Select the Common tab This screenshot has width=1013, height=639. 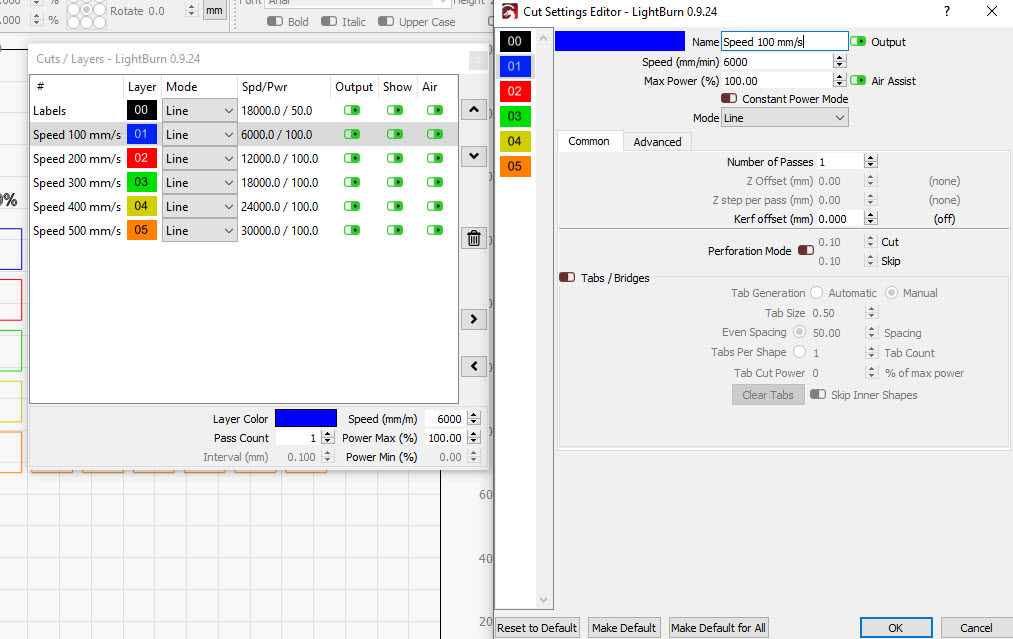[x=589, y=142]
